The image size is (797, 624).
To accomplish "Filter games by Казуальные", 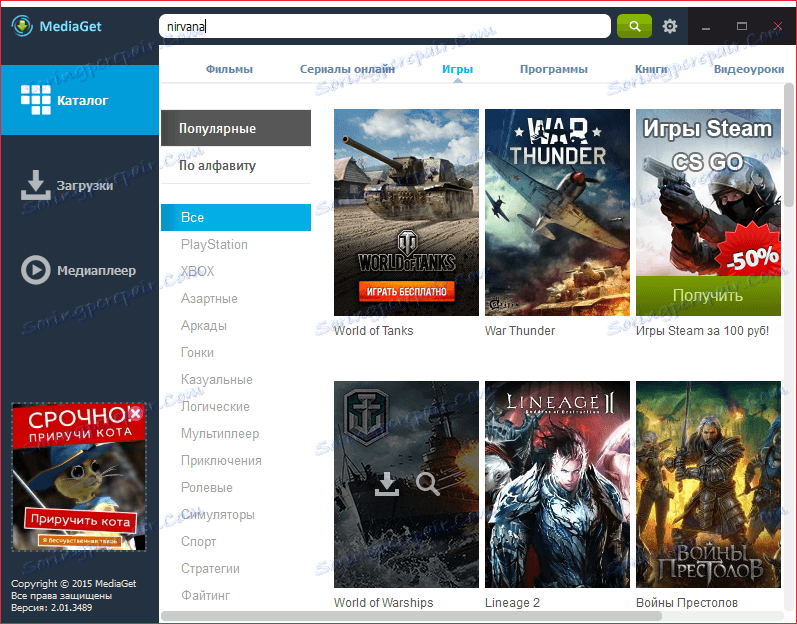I will (x=217, y=380).
